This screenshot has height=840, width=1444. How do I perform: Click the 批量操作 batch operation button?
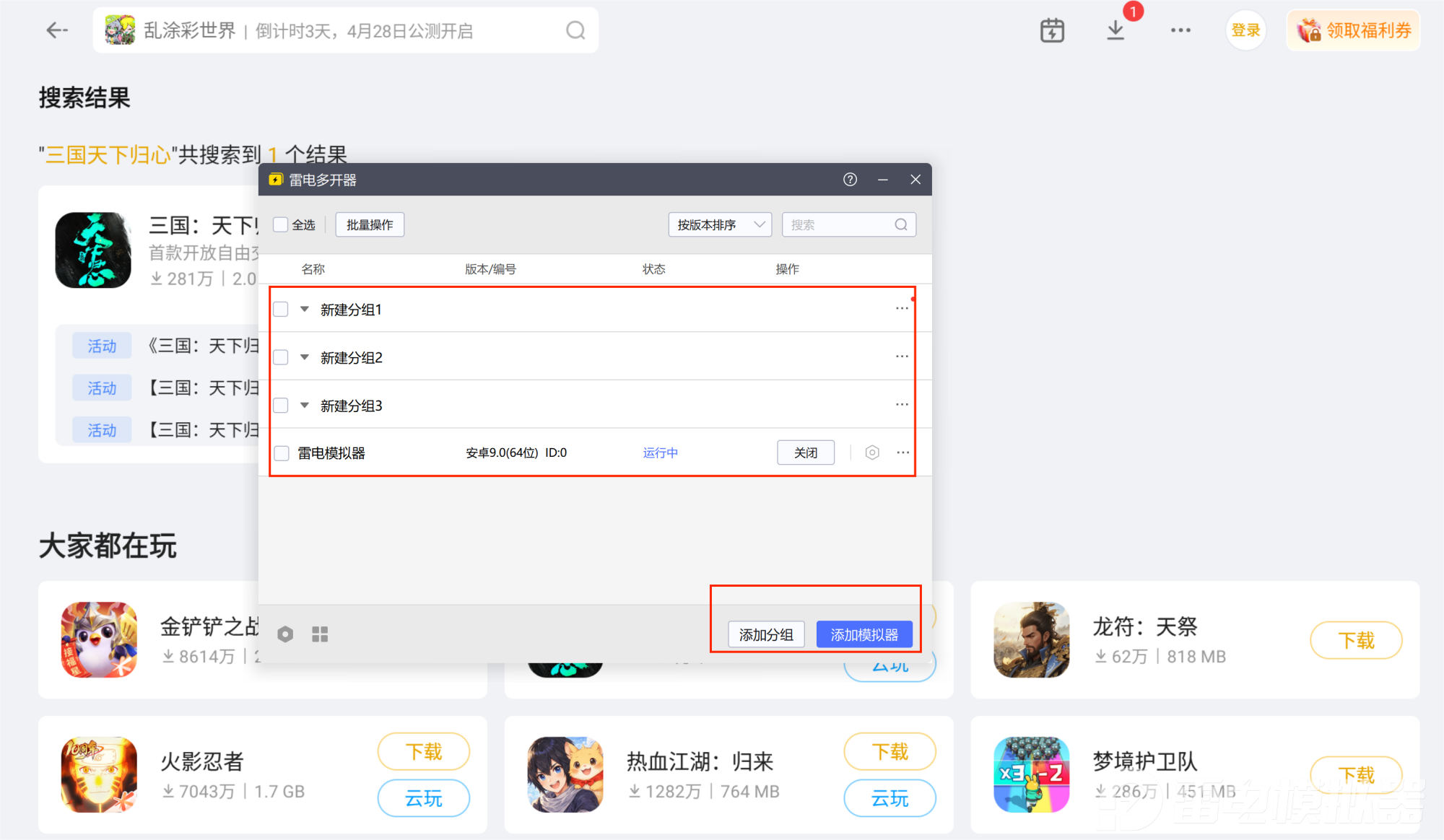coord(370,224)
